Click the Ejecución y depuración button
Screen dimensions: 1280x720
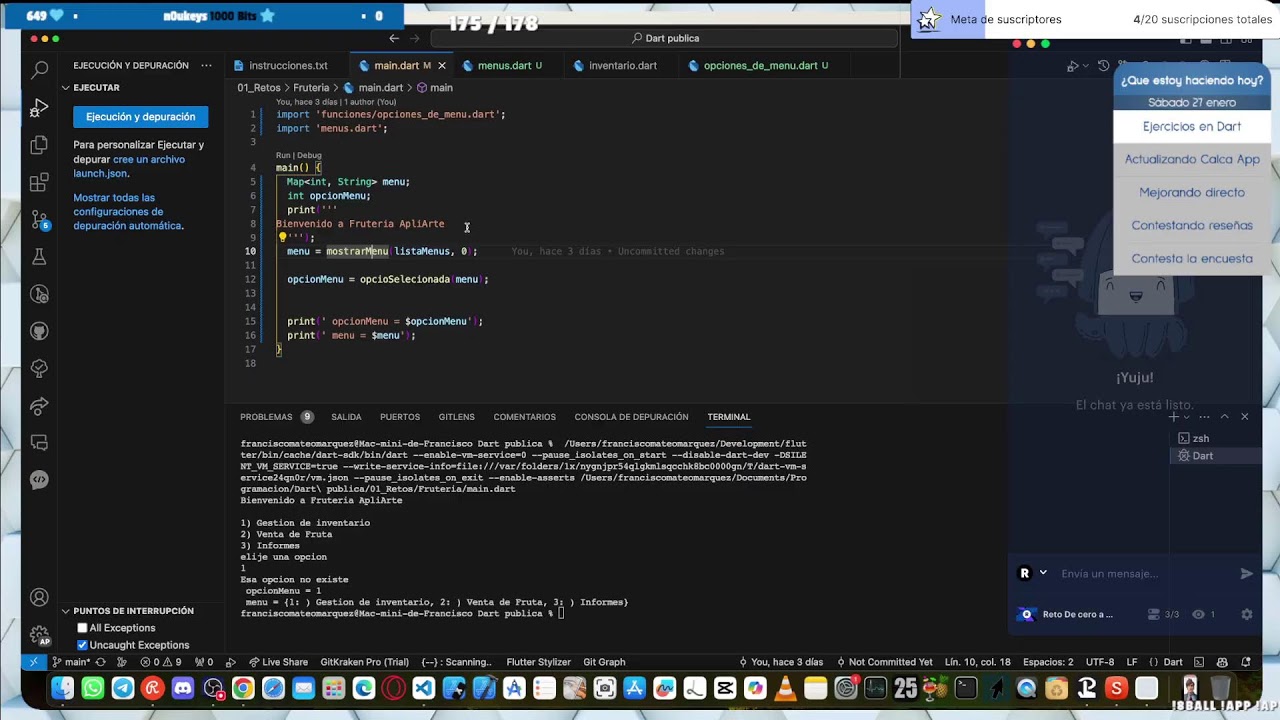click(140, 117)
